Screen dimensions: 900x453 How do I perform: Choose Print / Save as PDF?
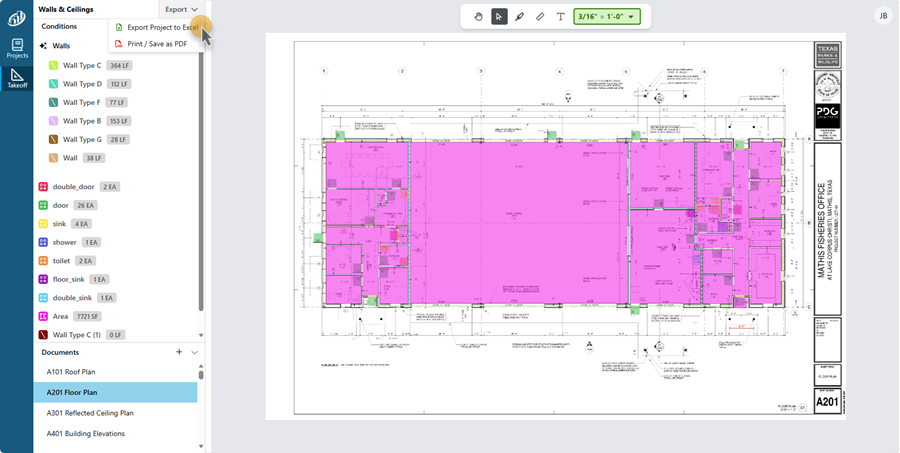coord(157,44)
